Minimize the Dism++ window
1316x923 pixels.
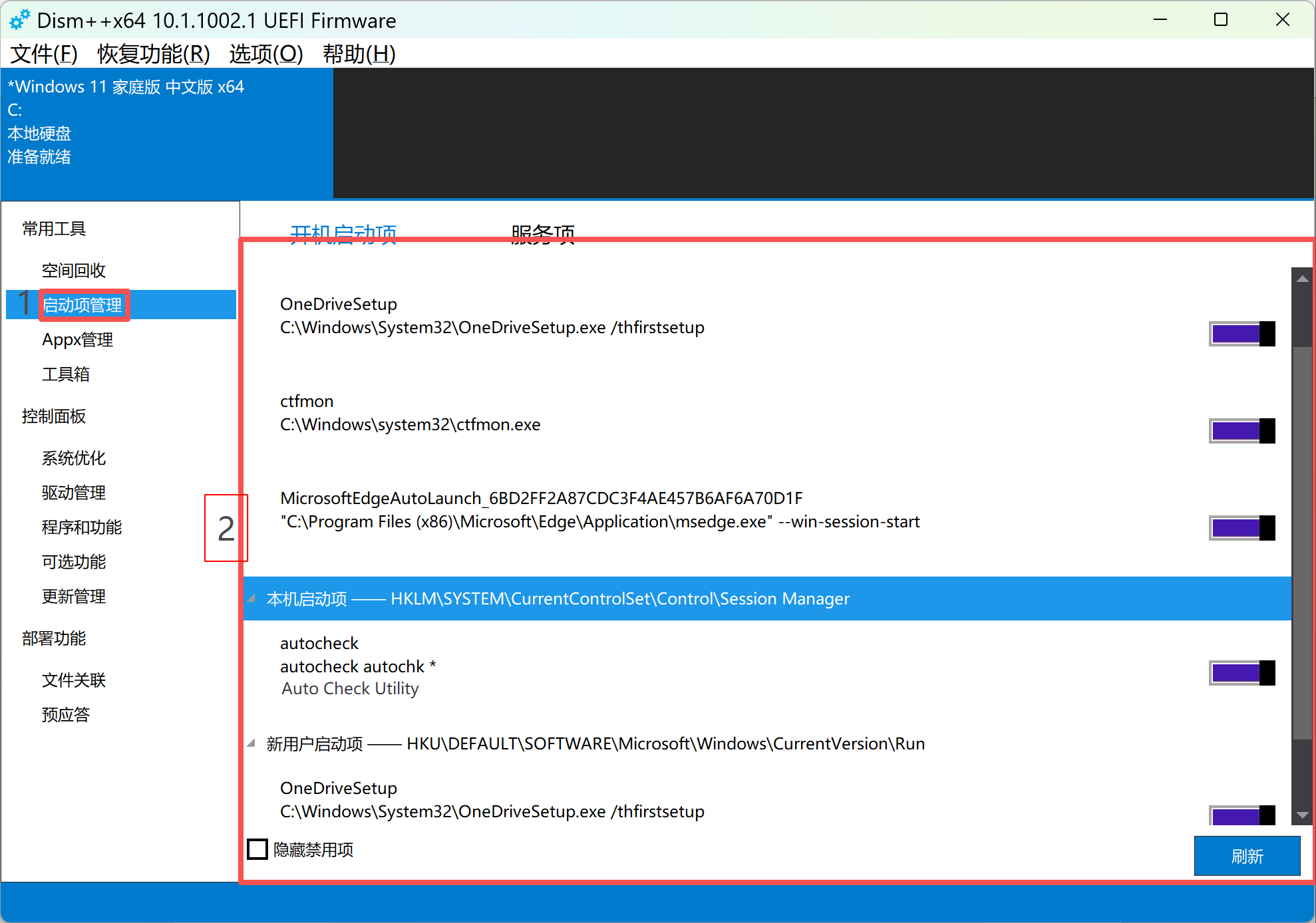1160,20
